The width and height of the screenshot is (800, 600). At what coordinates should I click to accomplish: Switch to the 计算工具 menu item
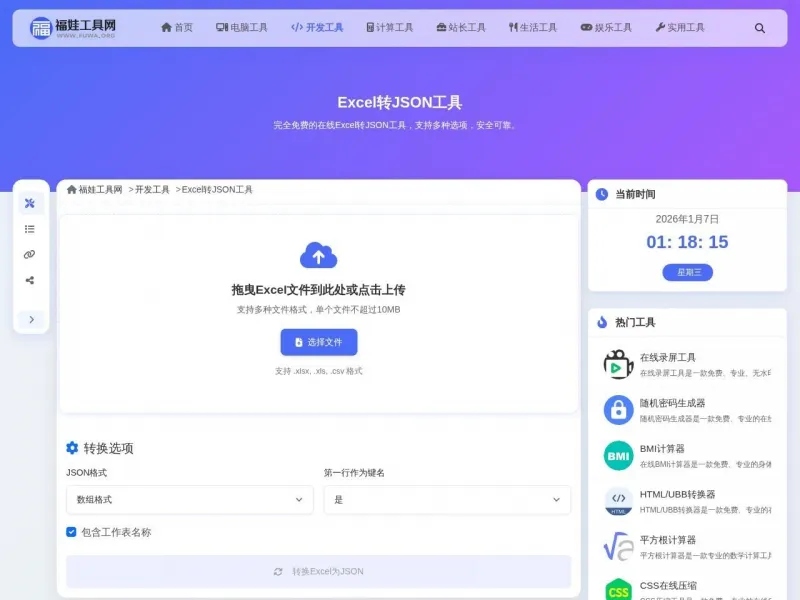tap(389, 28)
